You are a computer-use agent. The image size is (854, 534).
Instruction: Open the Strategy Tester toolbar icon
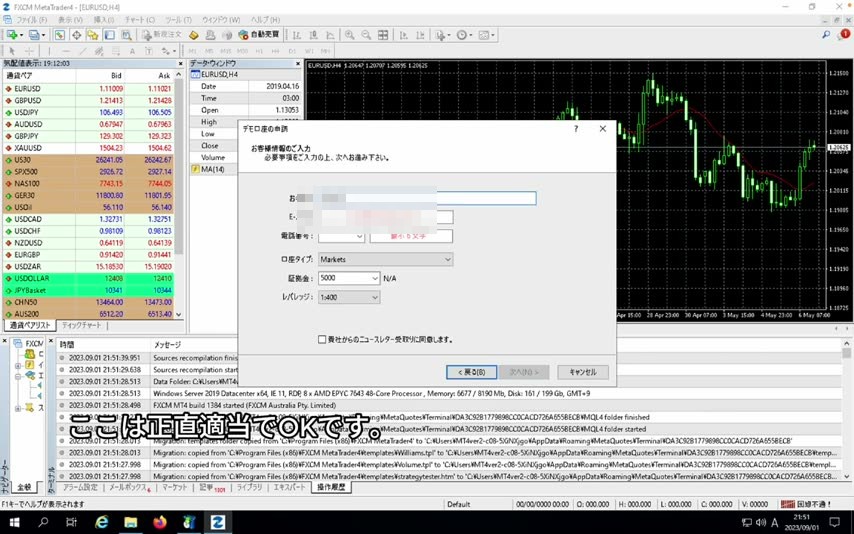tap(126, 35)
